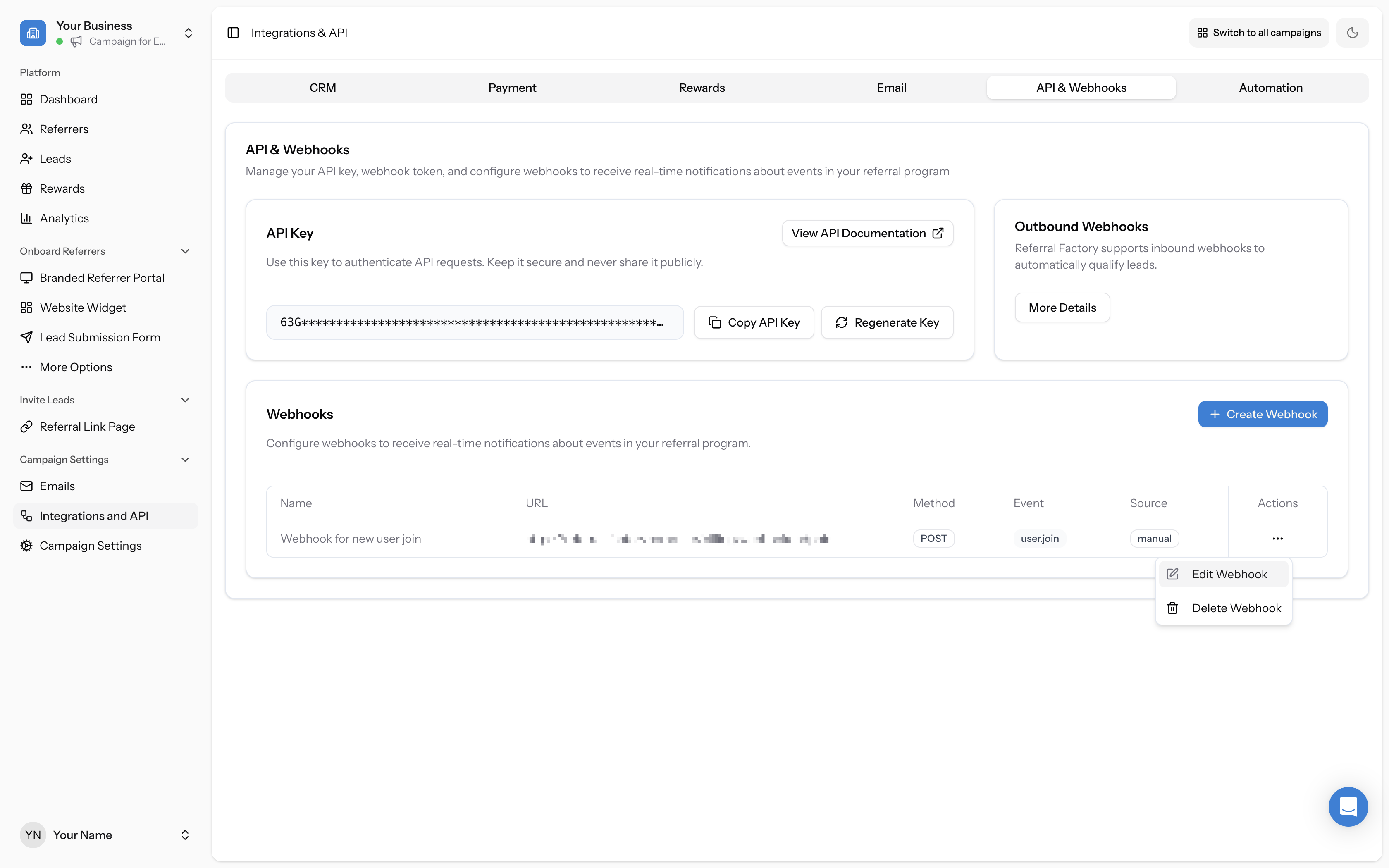Viewport: 1389px width, 868px height.
Task: Click the Create Webhook button
Action: tap(1263, 414)
